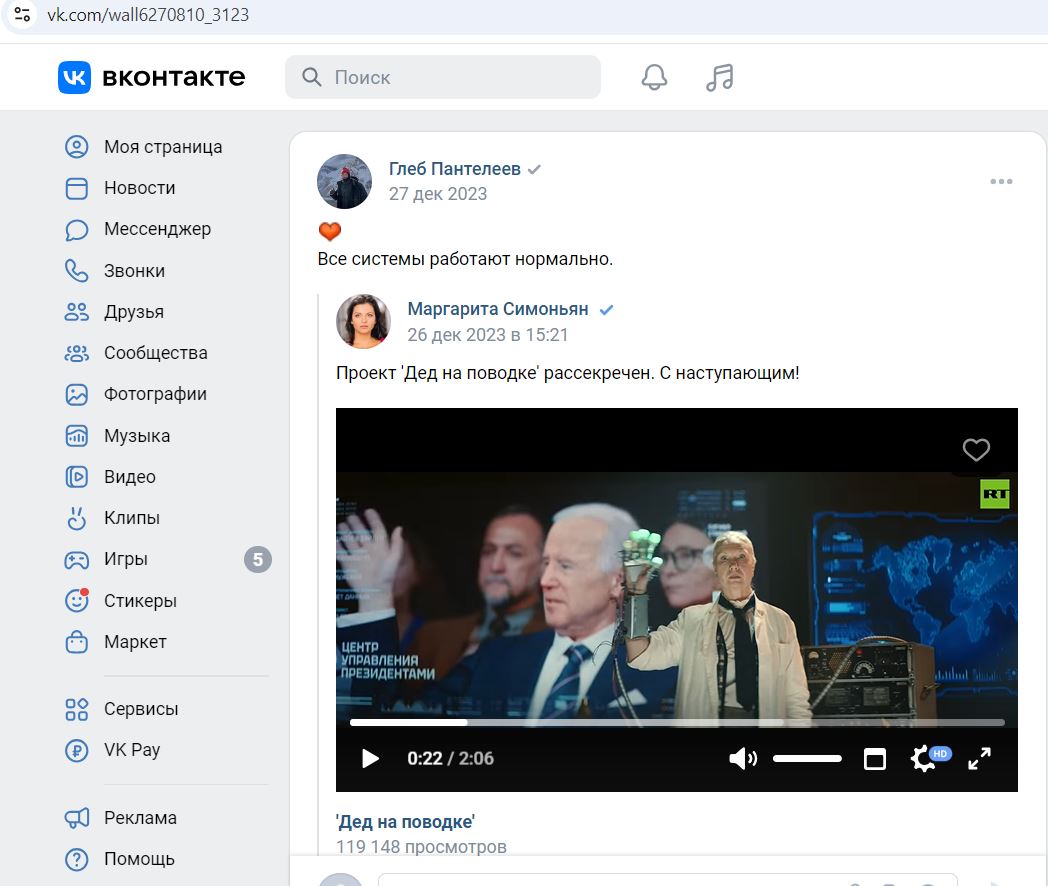The image size is (1048, 886).
Task: Click the text "Все системы работают нормально."
Action: (x=465, y=259)
